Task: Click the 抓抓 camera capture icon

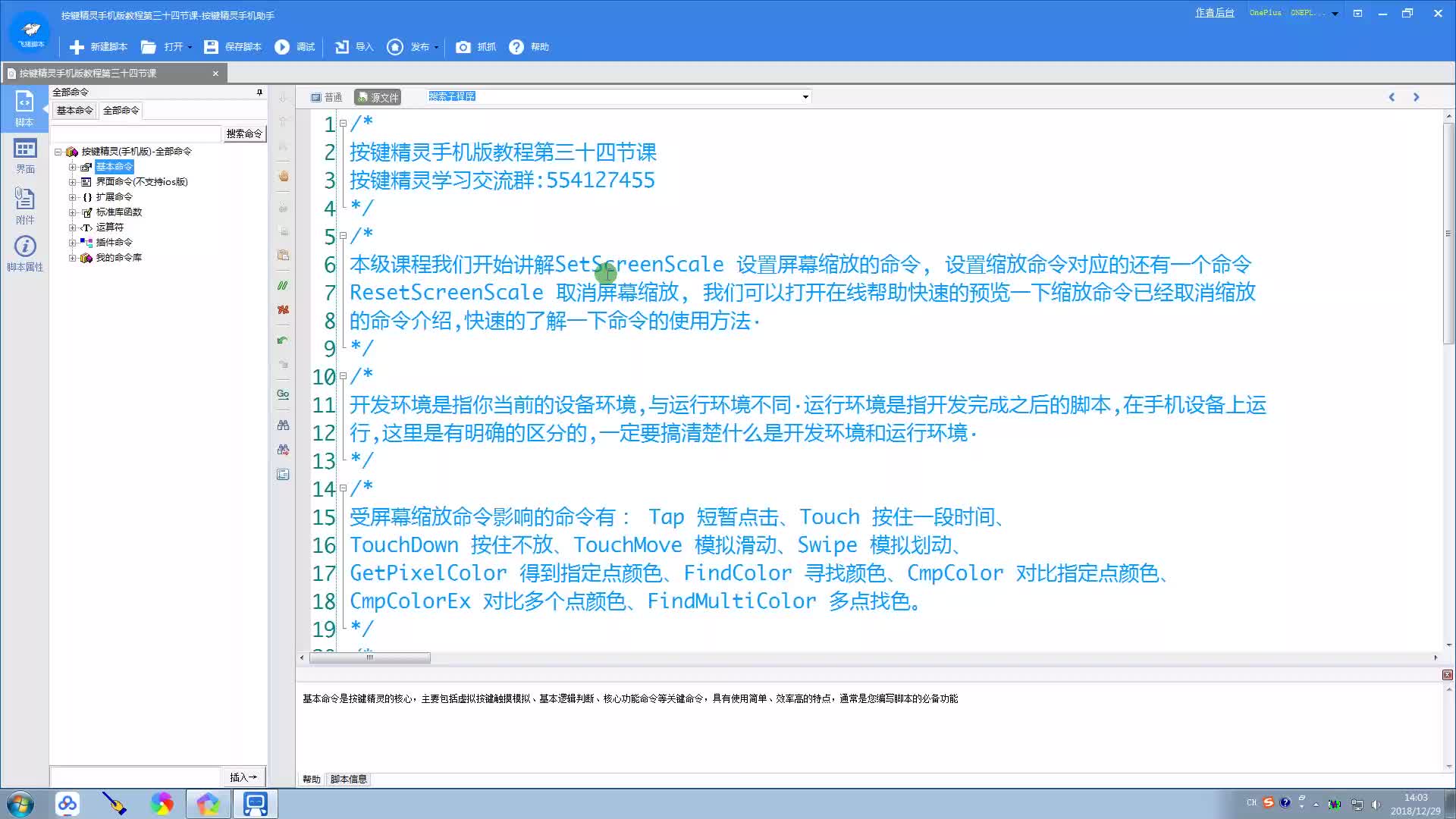Action: [463, 47]
